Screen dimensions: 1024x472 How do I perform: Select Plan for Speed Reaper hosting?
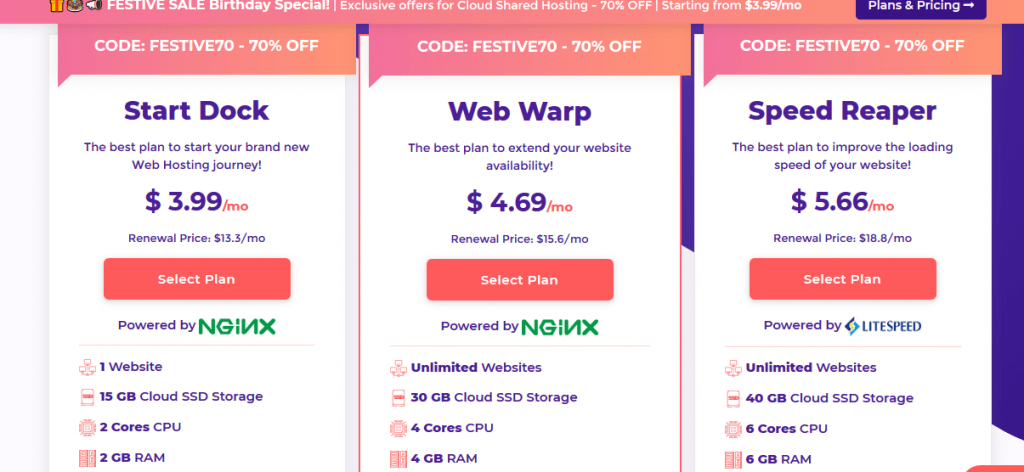click(843, 279)
